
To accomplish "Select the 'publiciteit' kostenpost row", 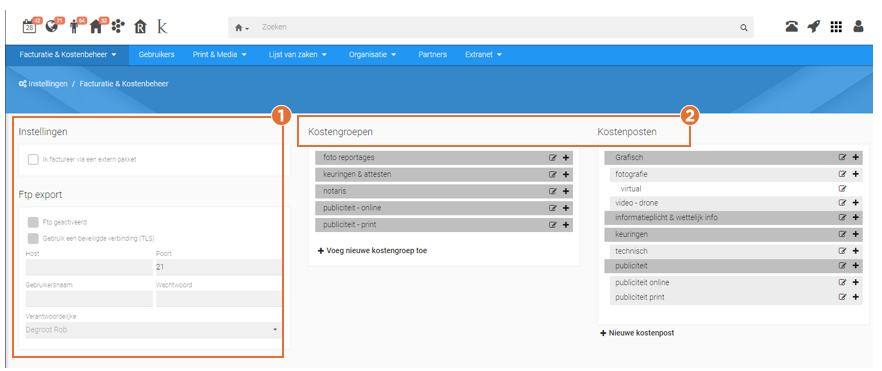I will click(734, 265).
